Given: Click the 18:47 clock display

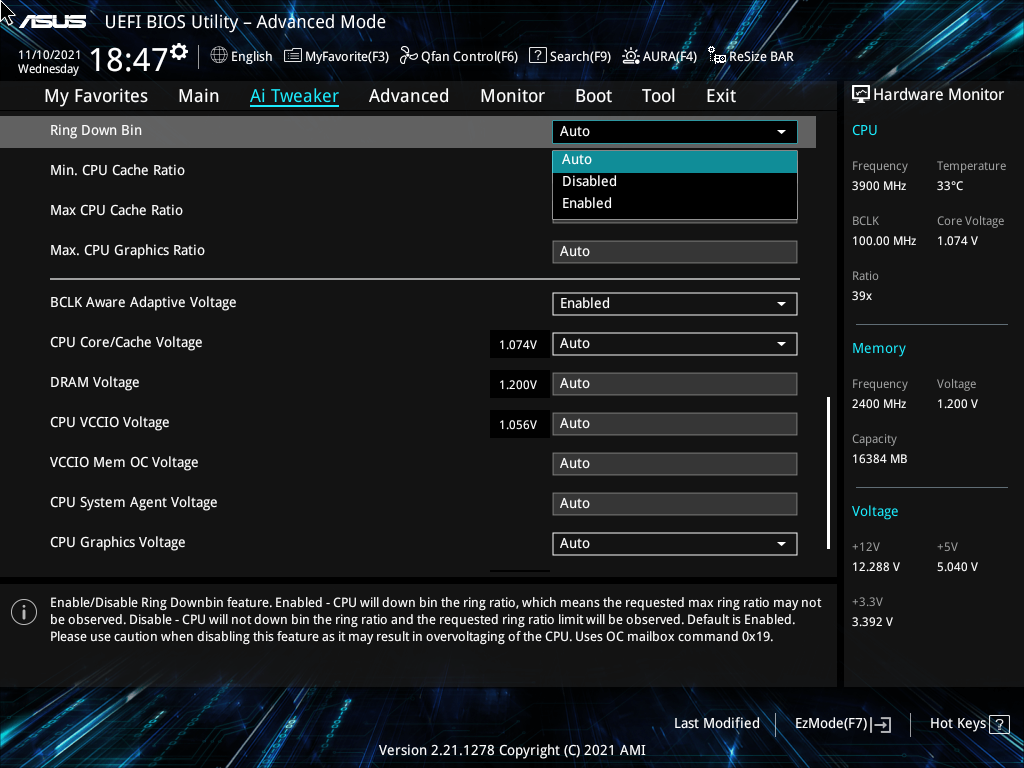Looking at the screenshot, I should tap(129, 60).
